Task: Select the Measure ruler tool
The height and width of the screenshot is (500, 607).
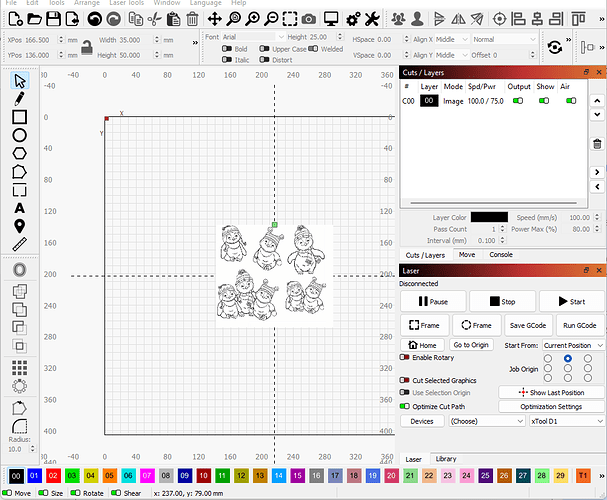Action: click(x=19, y=244)
